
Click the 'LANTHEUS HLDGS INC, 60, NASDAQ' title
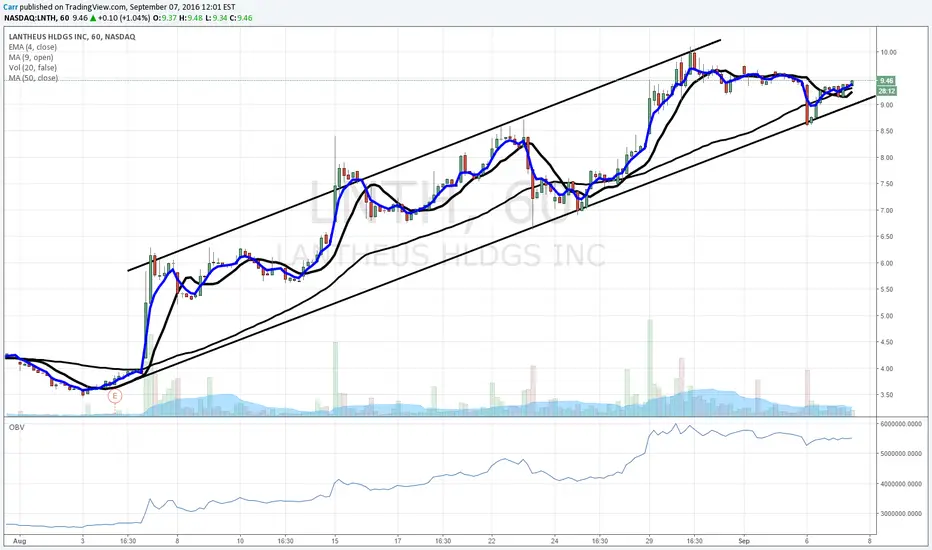coord(72,37)
